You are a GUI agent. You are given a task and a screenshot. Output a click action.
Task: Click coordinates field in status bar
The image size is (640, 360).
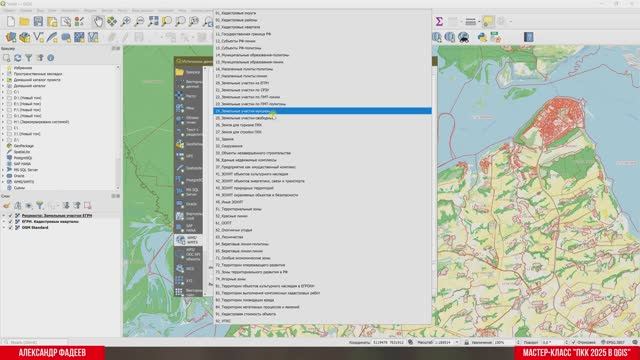click(x=388, y=342)
